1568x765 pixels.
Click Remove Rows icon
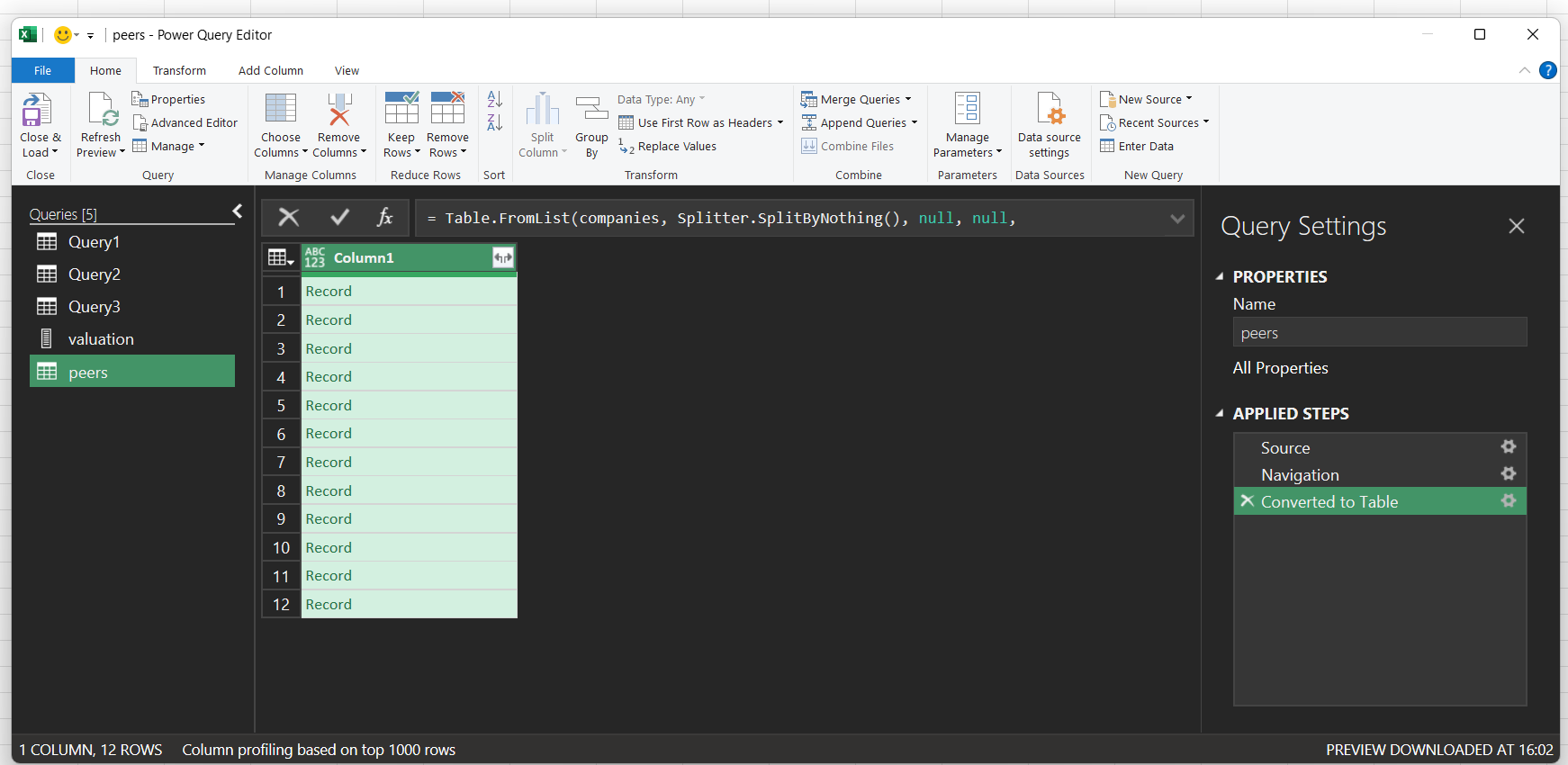click(447, 108)
